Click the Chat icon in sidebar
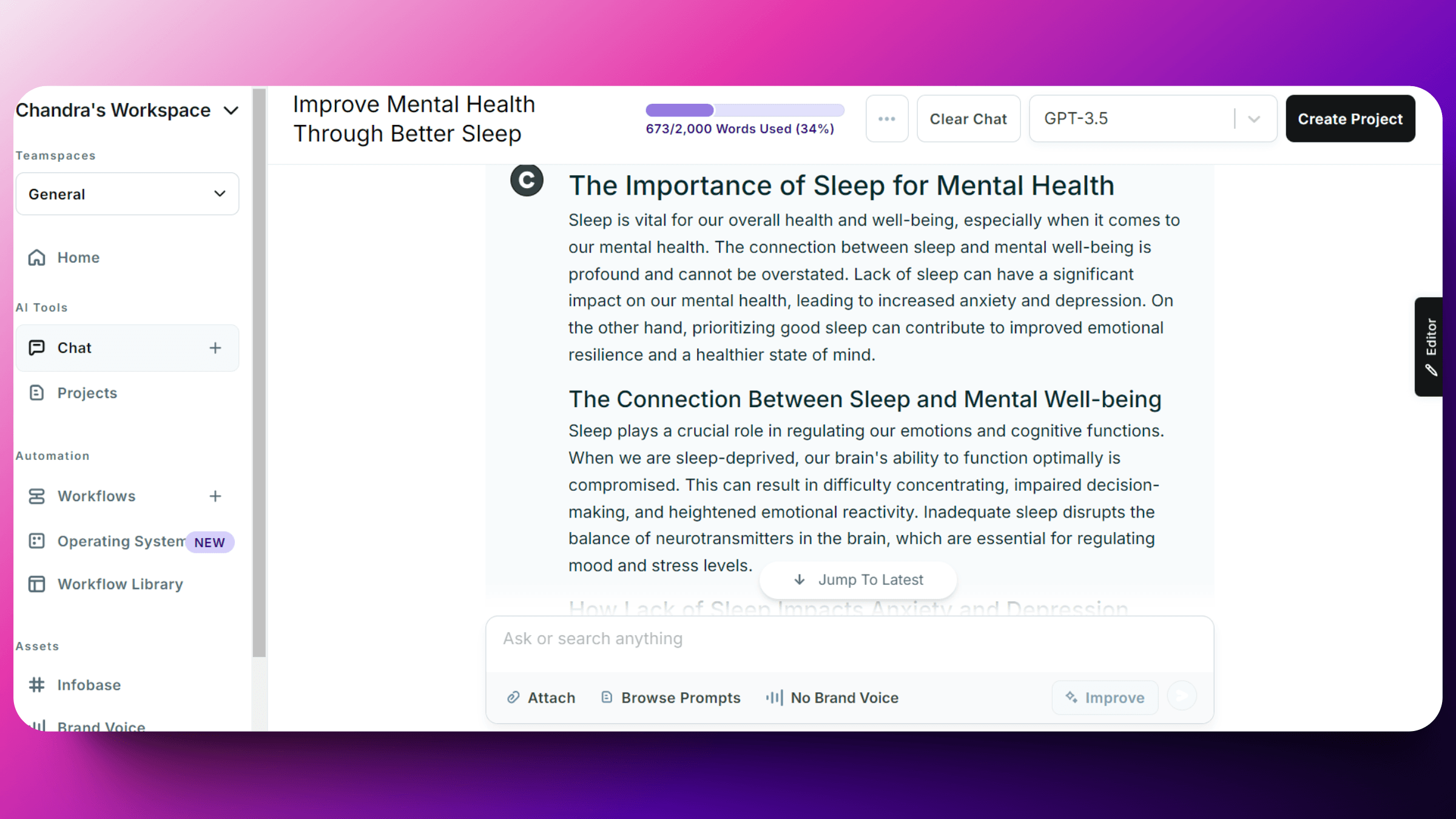This screenshot has height=819, width=1456. coord(37,347)
